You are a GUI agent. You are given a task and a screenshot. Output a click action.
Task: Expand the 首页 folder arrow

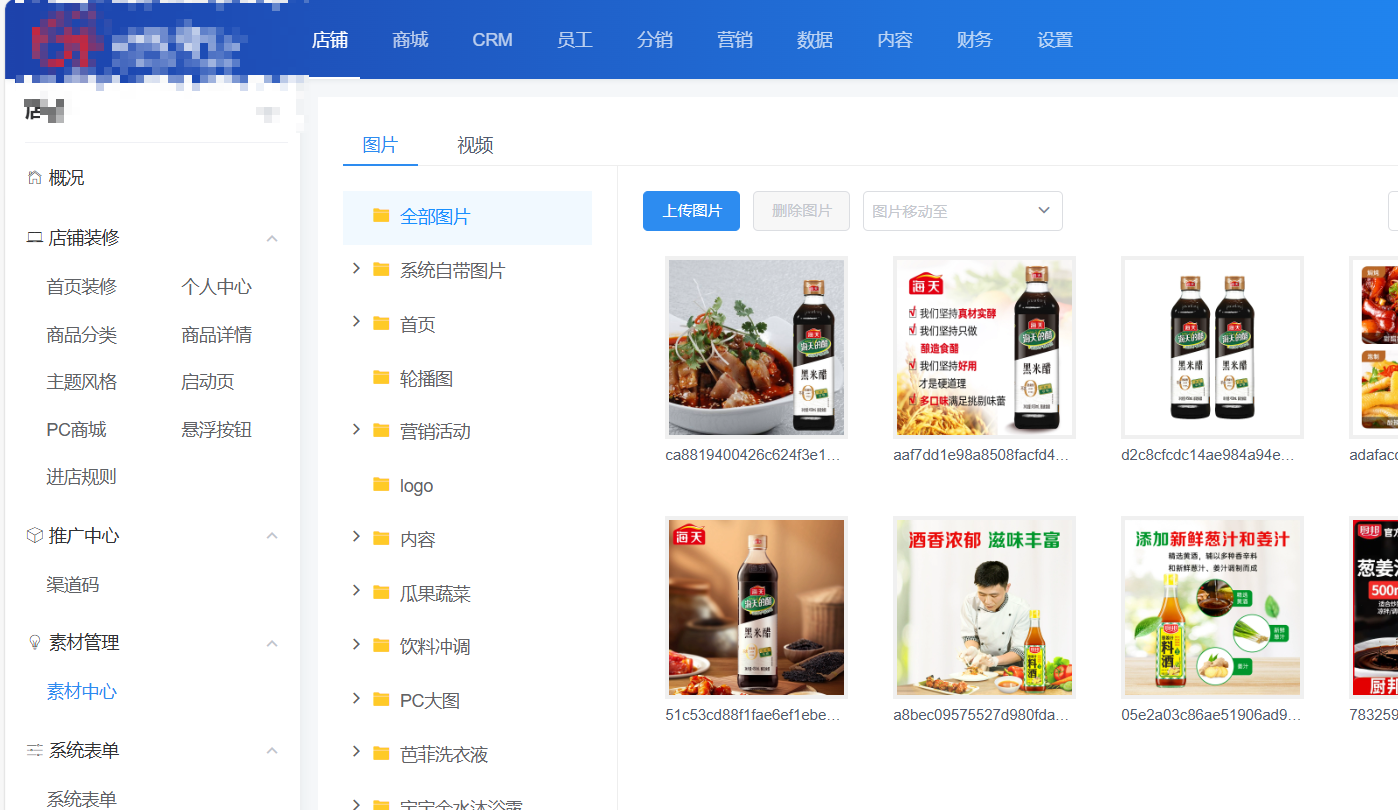pos(356,322)
